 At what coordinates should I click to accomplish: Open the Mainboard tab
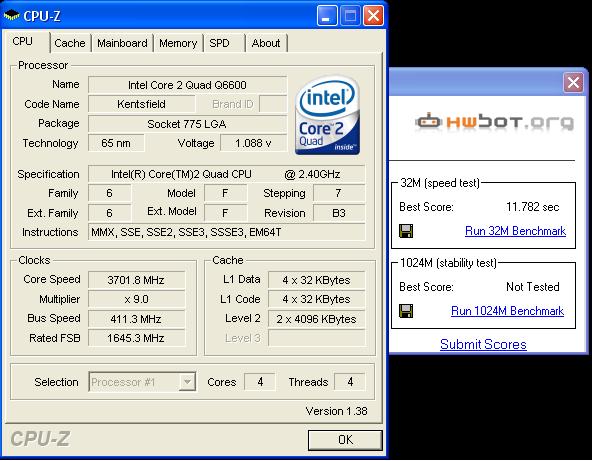pos(122,43)
